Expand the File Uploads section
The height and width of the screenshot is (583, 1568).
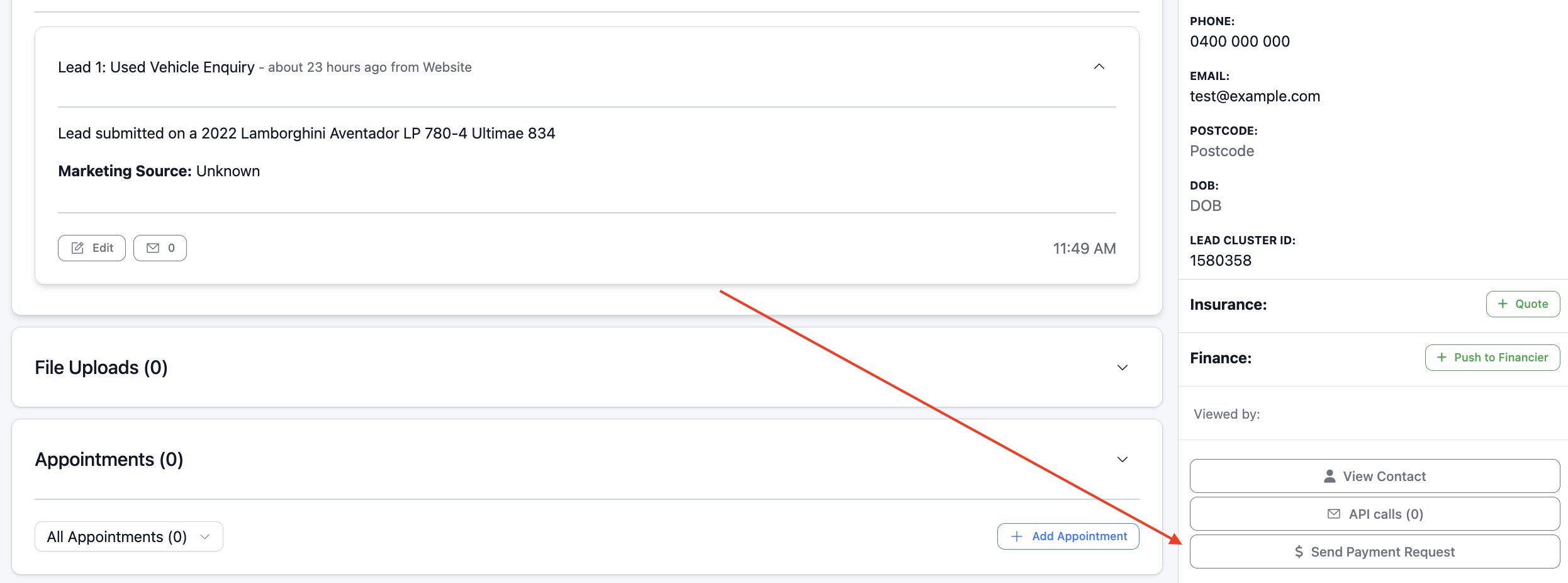(1122, 368)
